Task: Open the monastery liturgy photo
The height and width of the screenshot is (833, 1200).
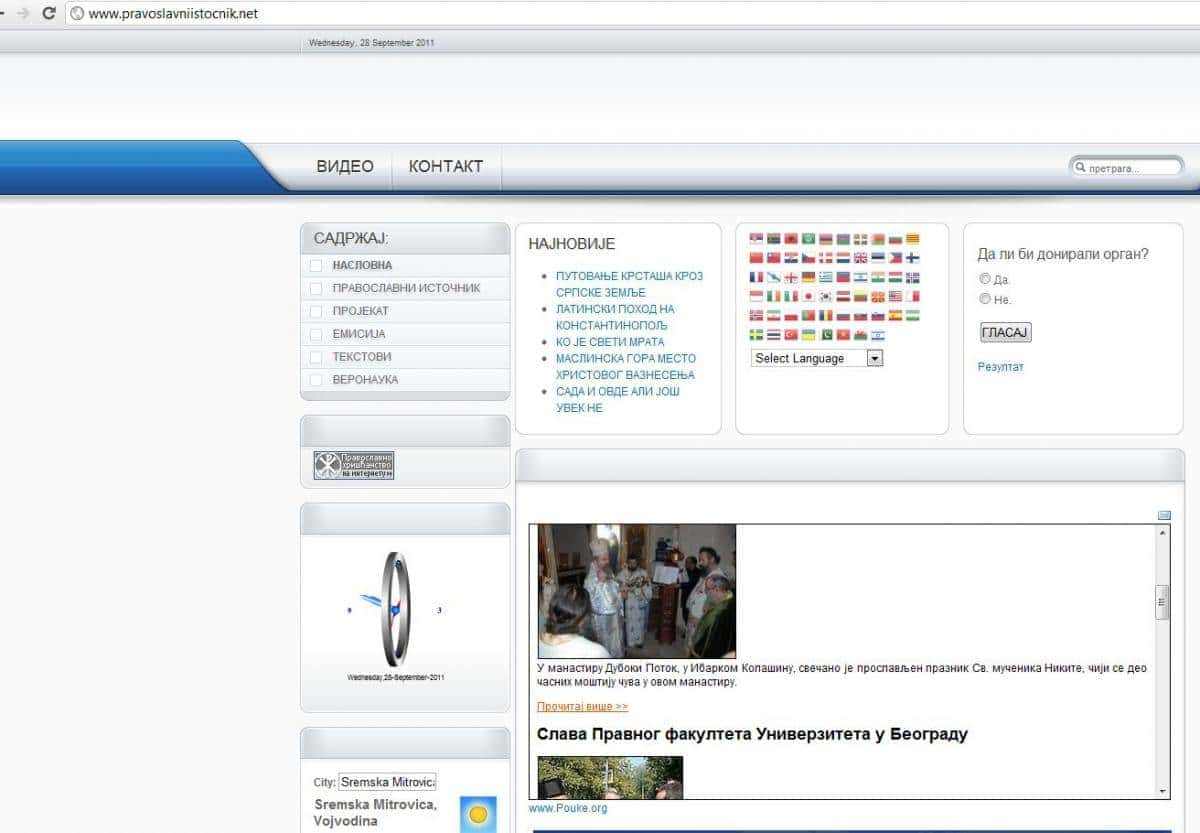Action: click(637, 591)
